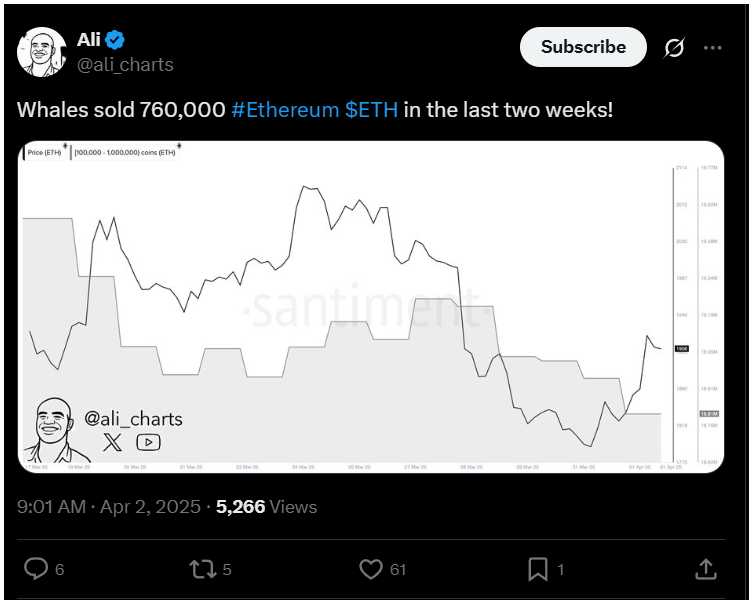The image size is (753, 604).
Task: Bookmark the post
Action: point(537,569)
